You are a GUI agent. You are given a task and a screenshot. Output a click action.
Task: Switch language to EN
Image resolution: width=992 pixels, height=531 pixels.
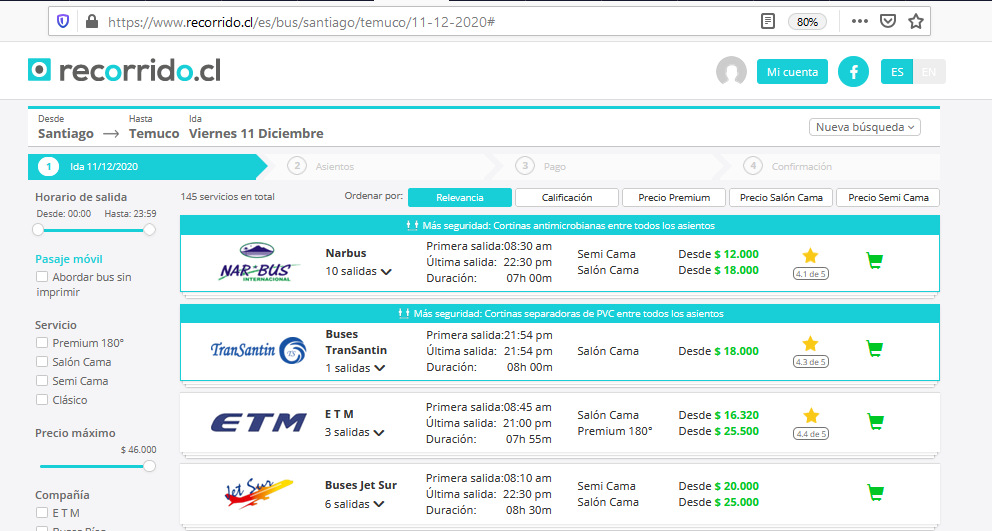pyautogui.click(x=929, y=72)
